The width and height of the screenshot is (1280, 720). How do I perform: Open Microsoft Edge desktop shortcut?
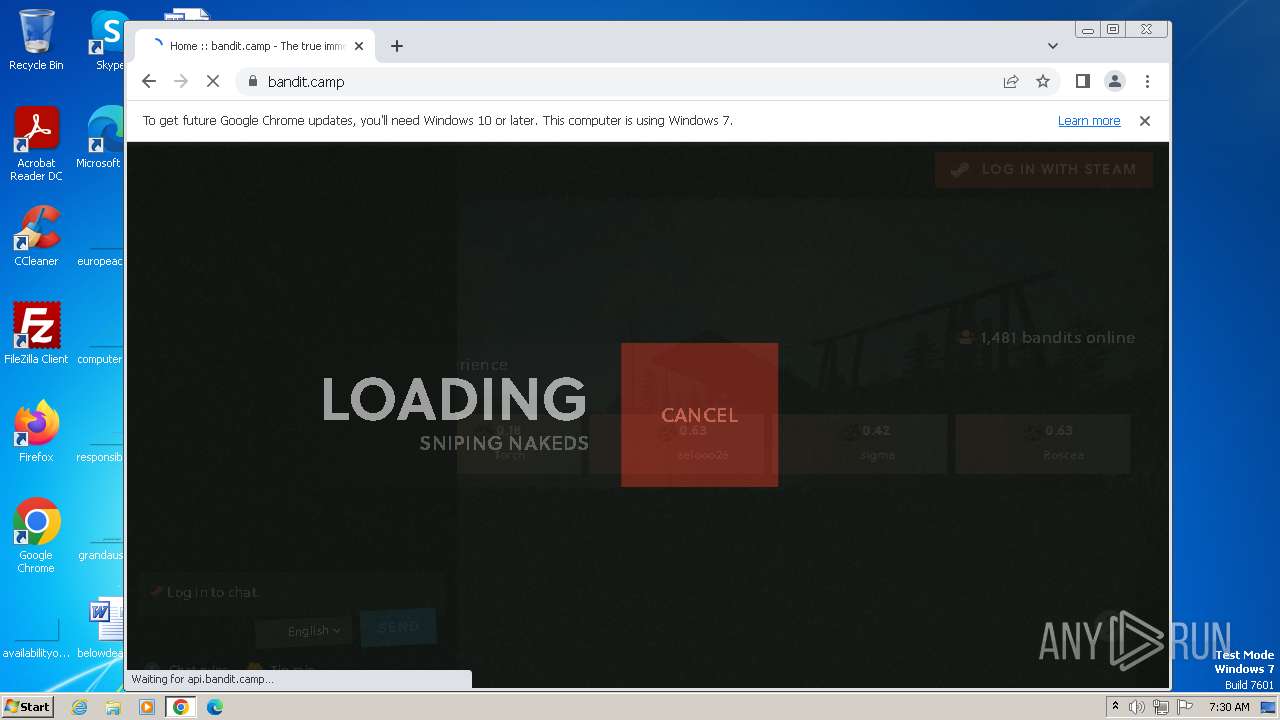pos(98,138)
